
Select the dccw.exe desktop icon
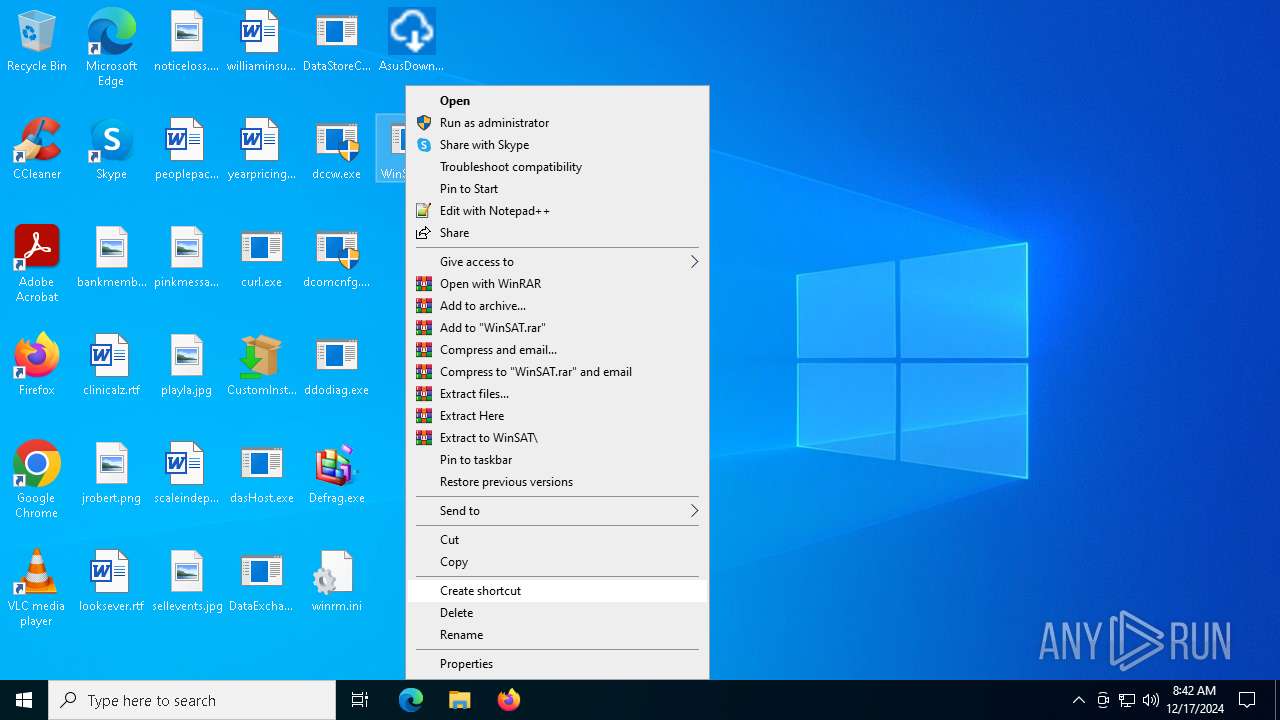click(336, 150)
